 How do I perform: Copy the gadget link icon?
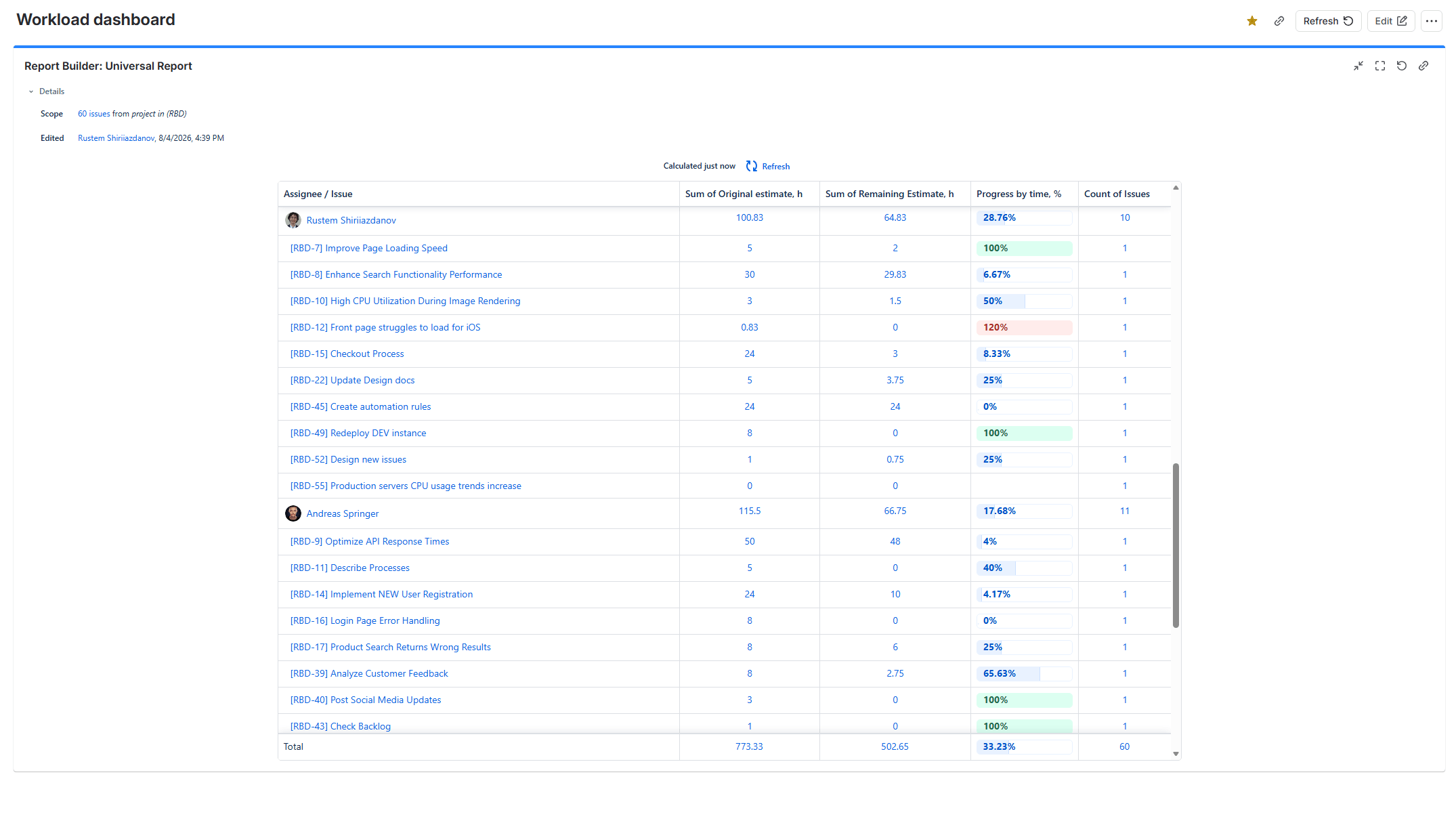[x=1423, y=66]
